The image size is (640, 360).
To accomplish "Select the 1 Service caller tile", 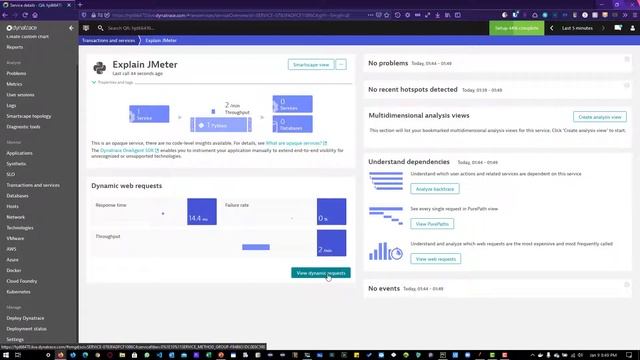I will tap(149, 114).
